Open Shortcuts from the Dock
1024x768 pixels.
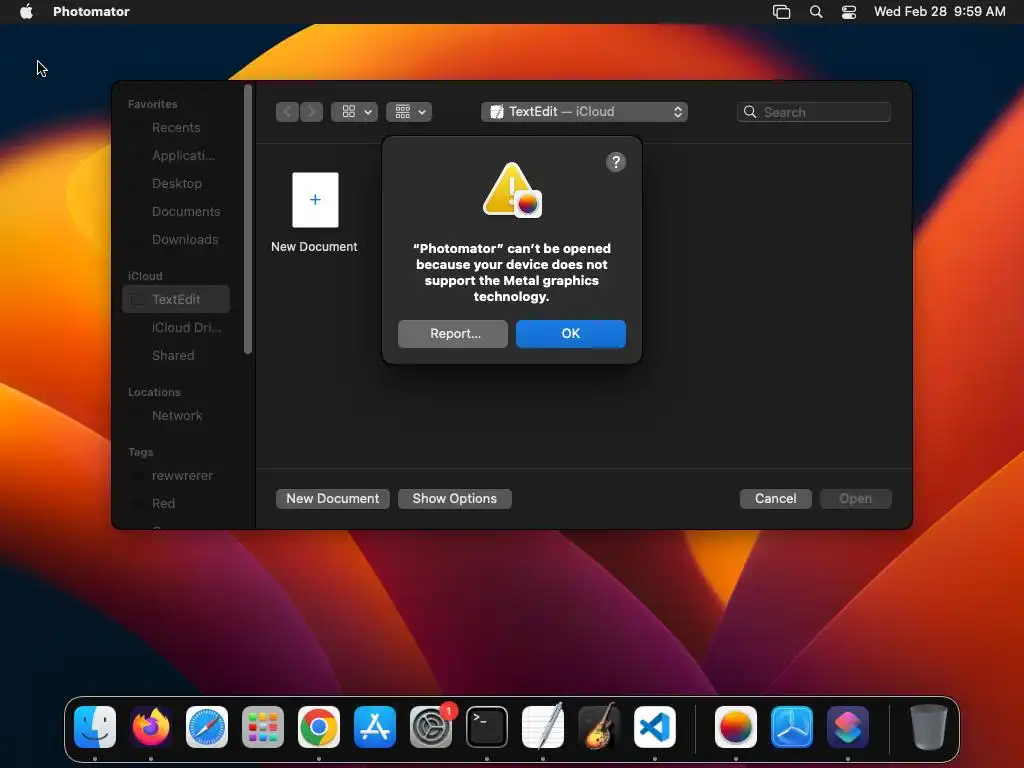pos(848,727)
